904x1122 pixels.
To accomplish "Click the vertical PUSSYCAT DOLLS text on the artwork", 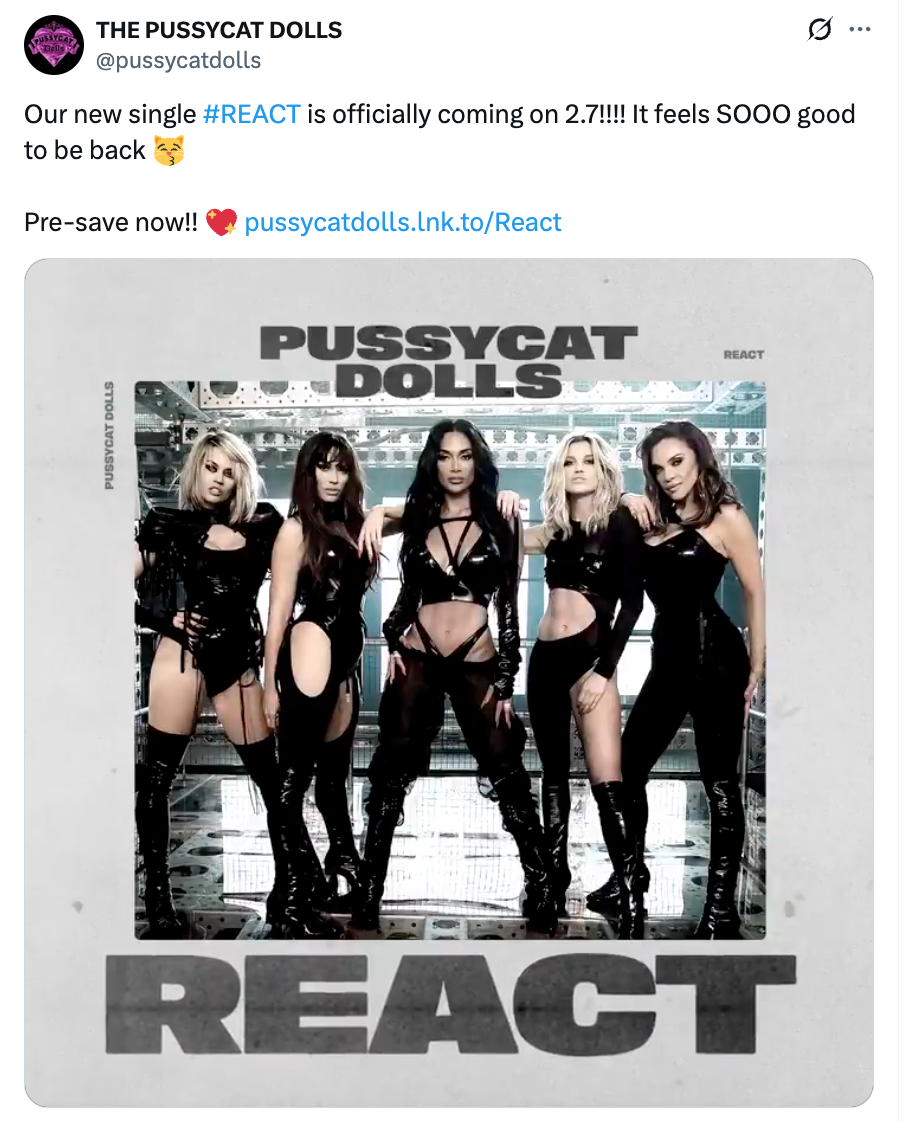I will [110, 437].
